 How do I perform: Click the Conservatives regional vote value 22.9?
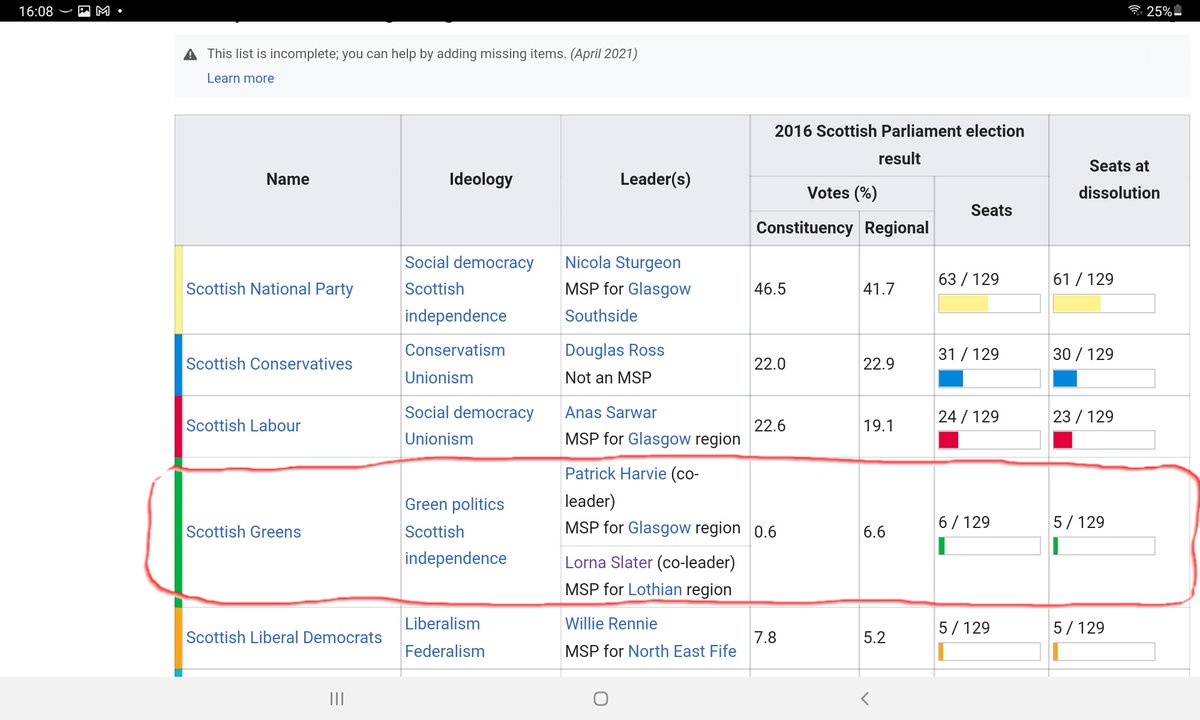(x=879, y=364)
